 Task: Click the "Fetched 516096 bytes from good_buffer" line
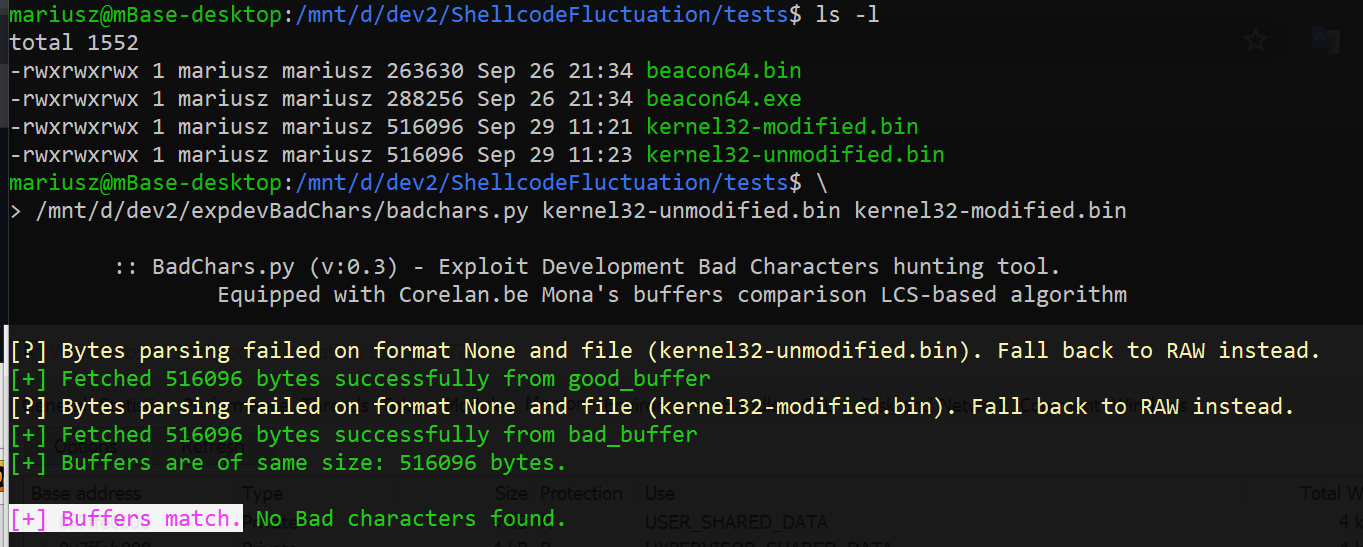[361, 379]
